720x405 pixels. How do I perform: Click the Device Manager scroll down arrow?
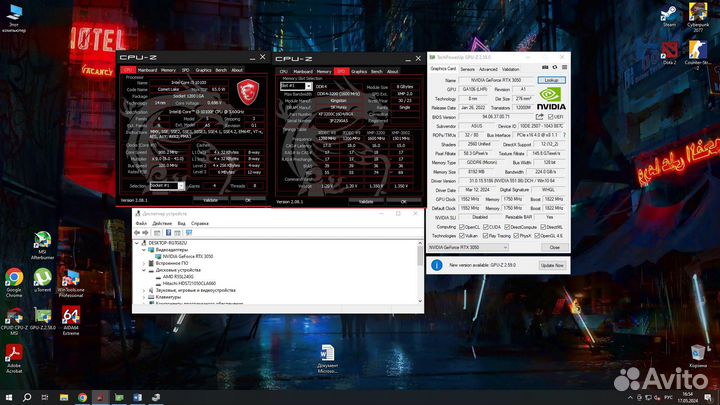coord(420,301)
